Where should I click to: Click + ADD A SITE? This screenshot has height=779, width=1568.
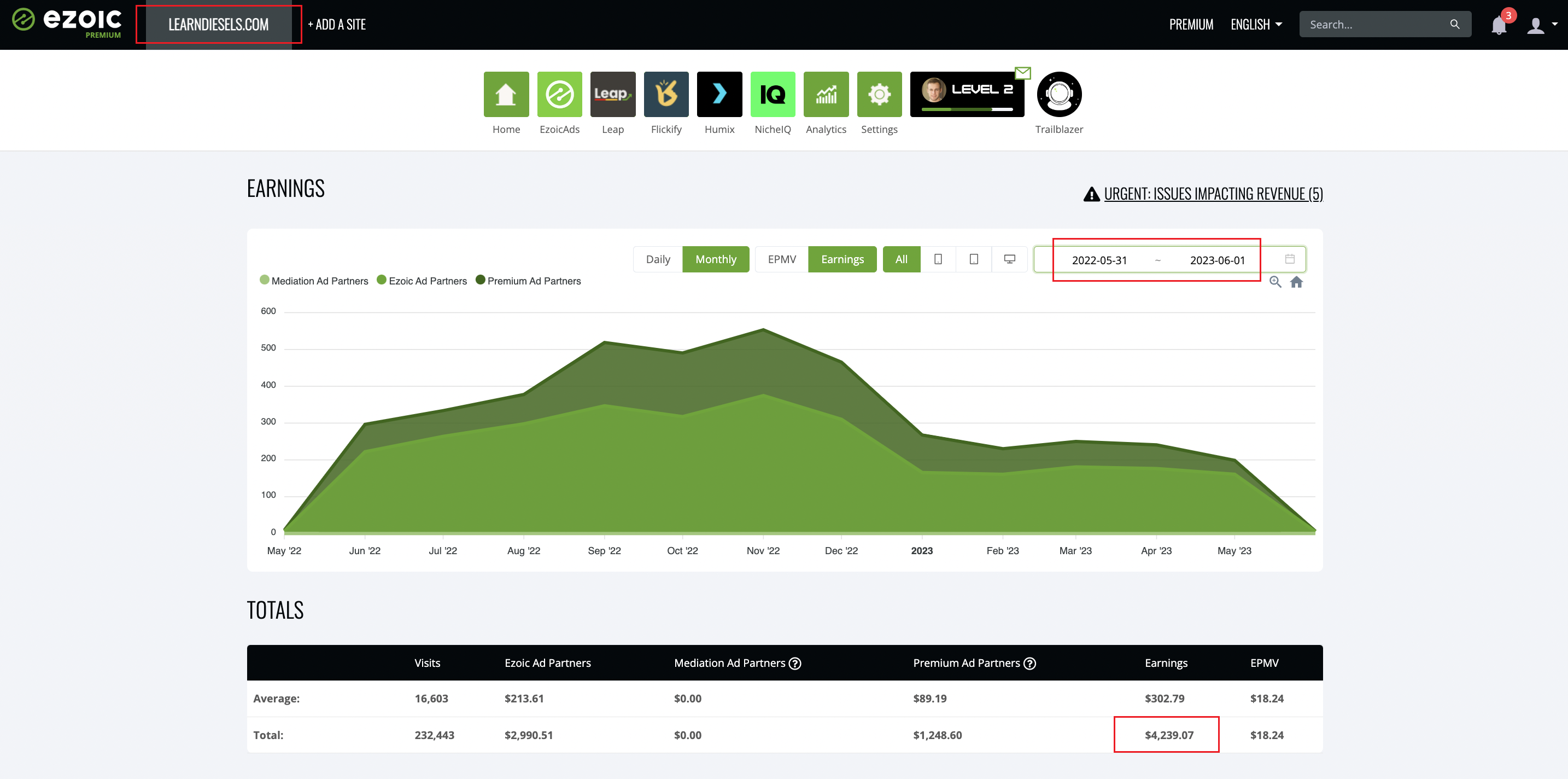[x=337, y=25]
